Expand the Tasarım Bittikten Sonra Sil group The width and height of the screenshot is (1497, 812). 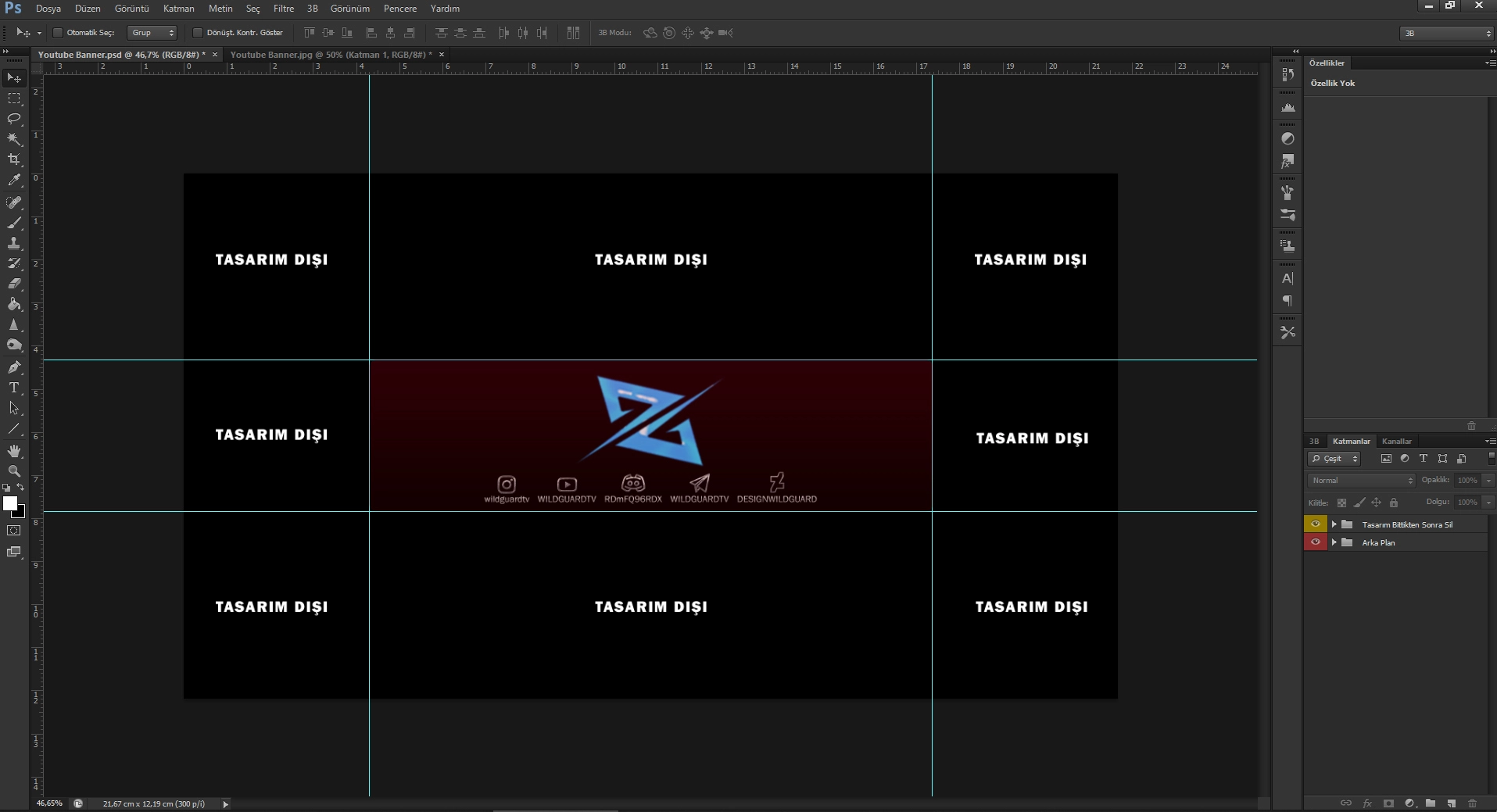click(x=1334, y=524)
